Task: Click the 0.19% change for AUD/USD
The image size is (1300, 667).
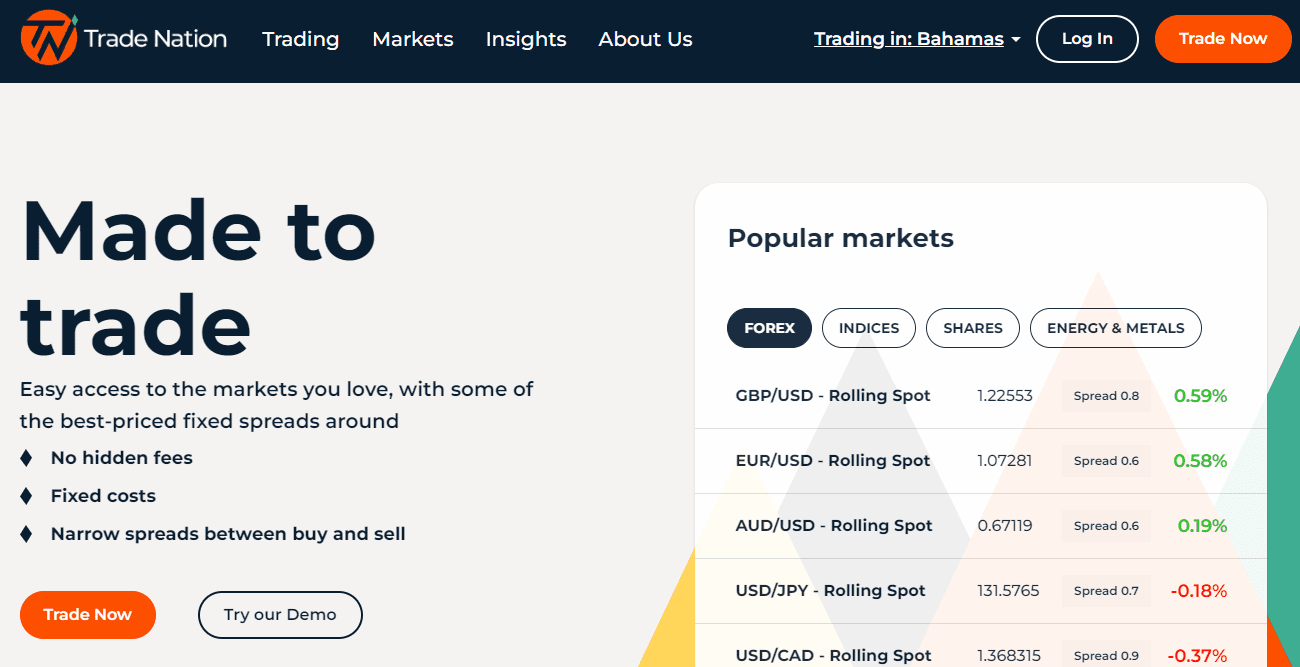Action: tap(1202, 526)
